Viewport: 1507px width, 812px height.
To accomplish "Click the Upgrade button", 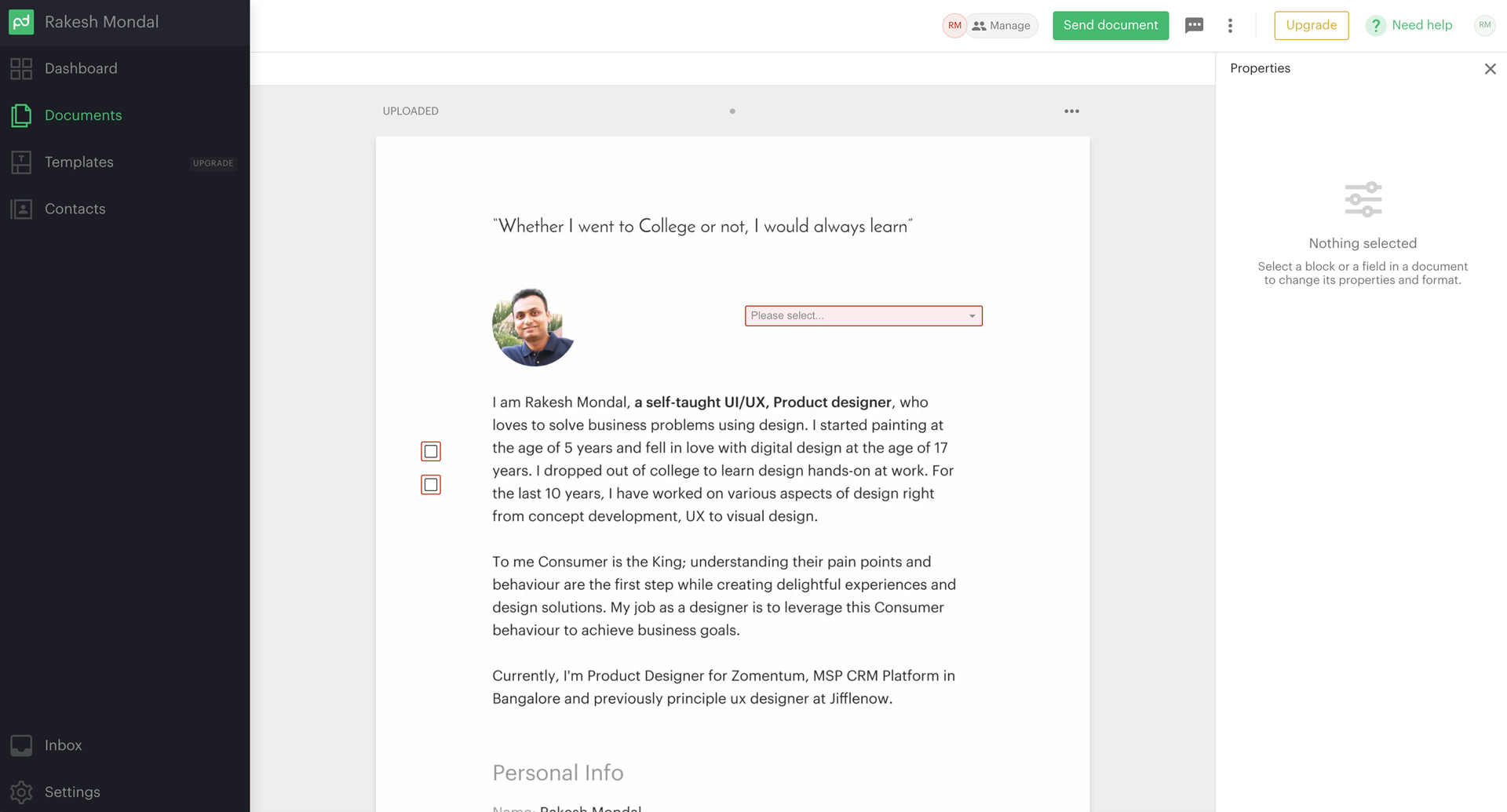I will (x=1311, y=25).
